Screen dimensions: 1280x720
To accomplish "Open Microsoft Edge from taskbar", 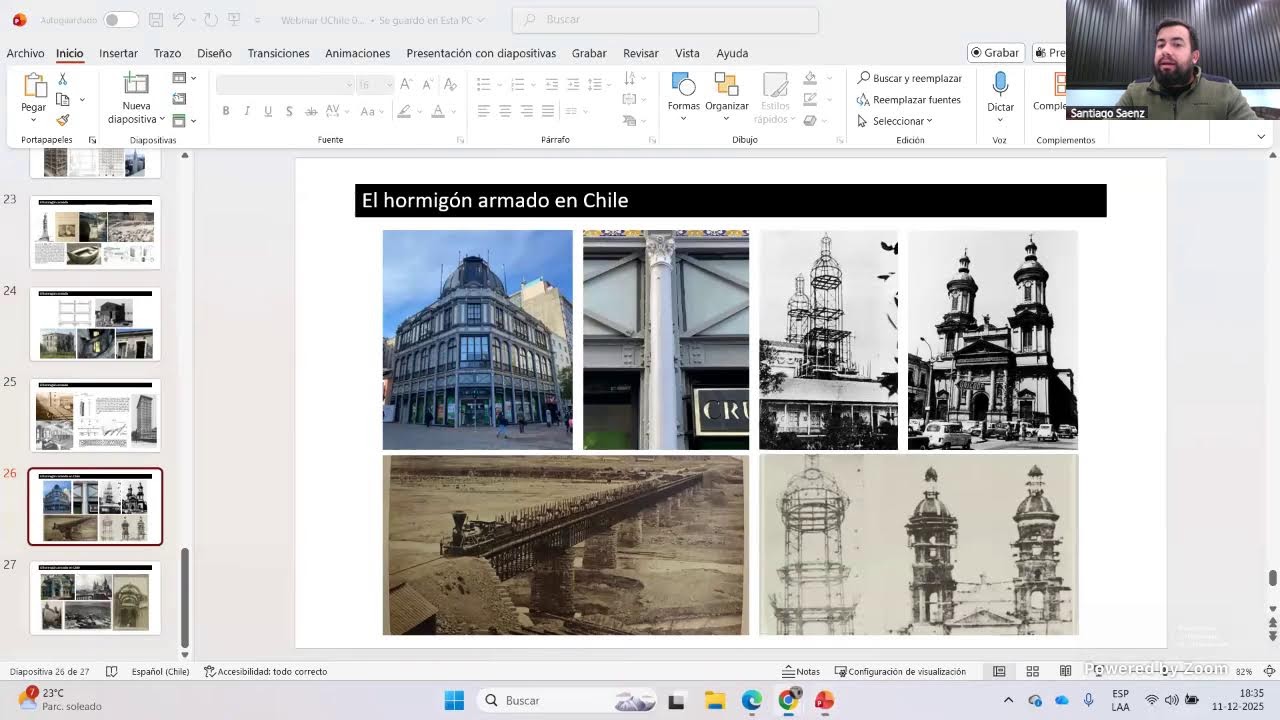I will [751, 700].
